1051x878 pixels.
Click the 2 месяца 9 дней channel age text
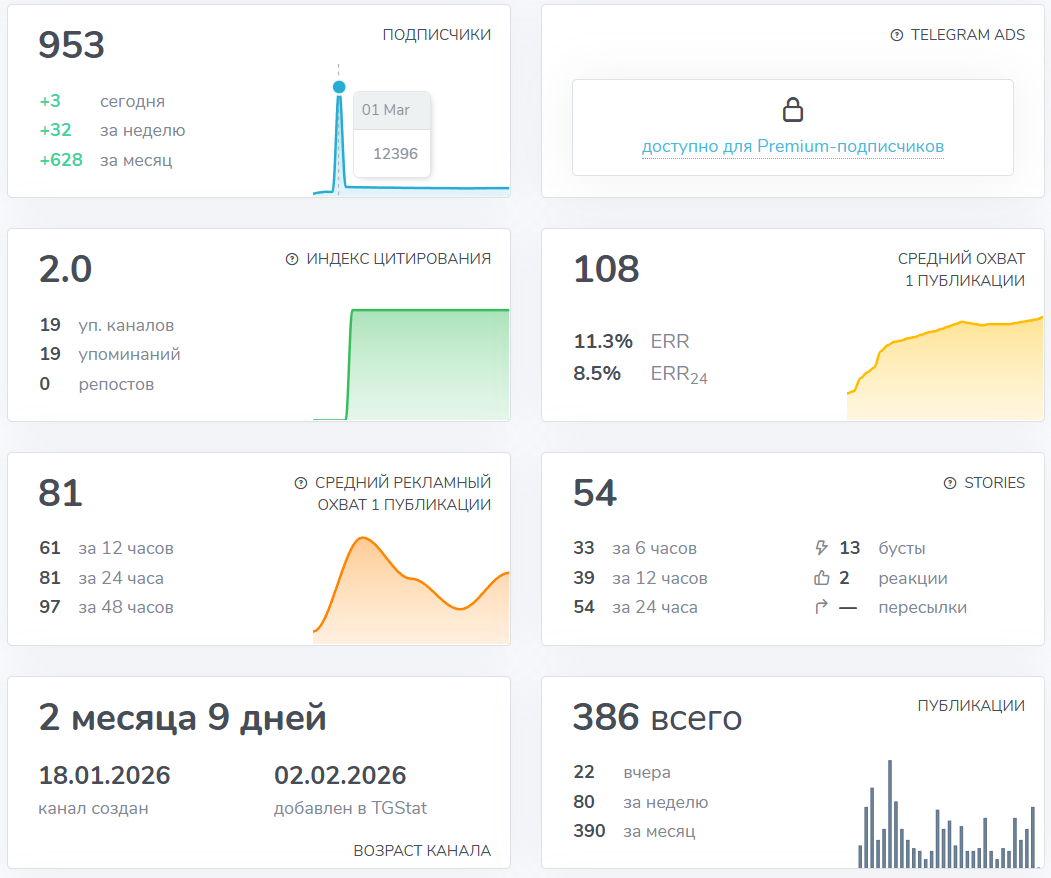(182, 717)
